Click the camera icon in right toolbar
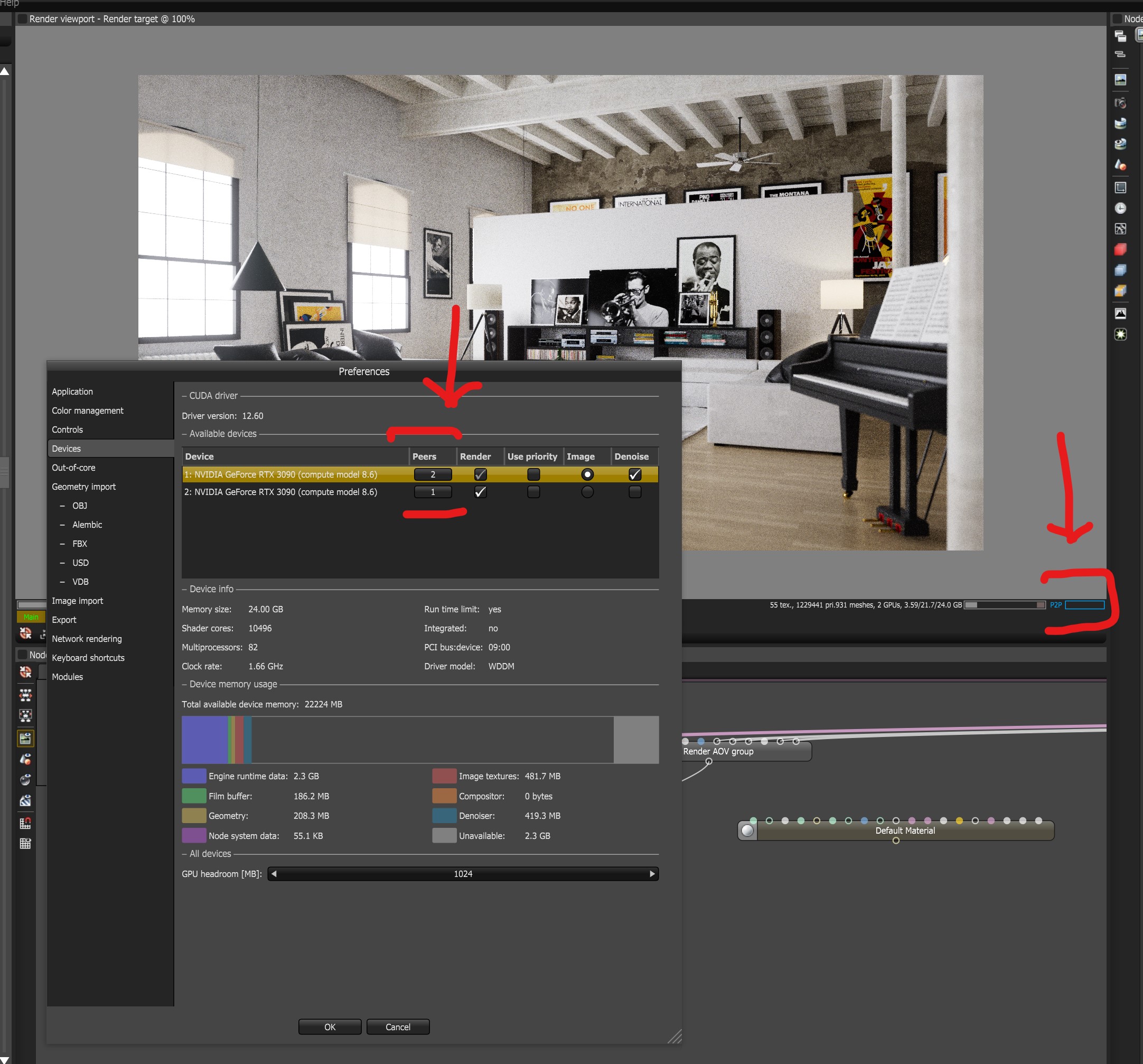This screenshot has height=1064, width=1143. [x=1120, y=103]
